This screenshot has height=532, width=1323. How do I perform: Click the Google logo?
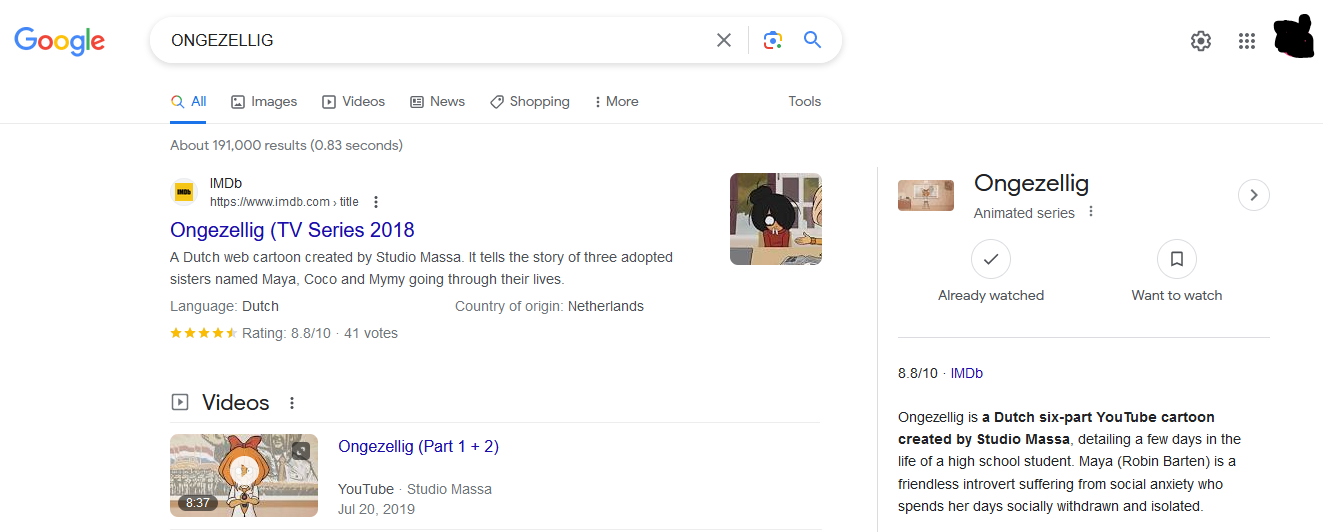(x=59, y=40)
